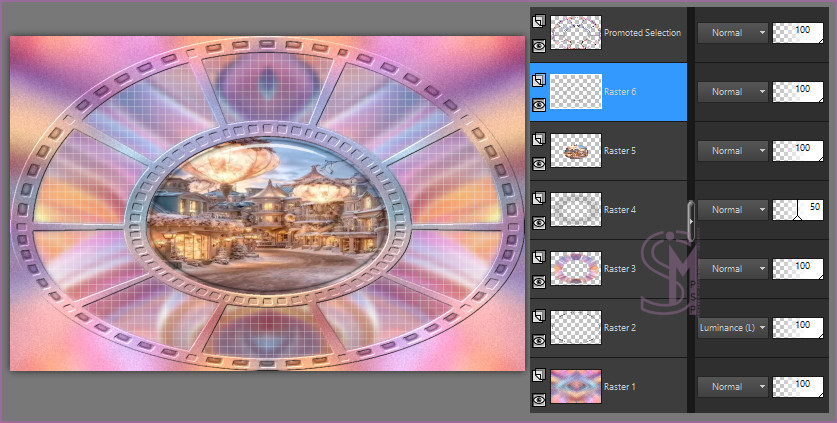837x423 pixels.
Task: Open blend mode dropdown for Raster 6
Action: click(x=732, y=91)
